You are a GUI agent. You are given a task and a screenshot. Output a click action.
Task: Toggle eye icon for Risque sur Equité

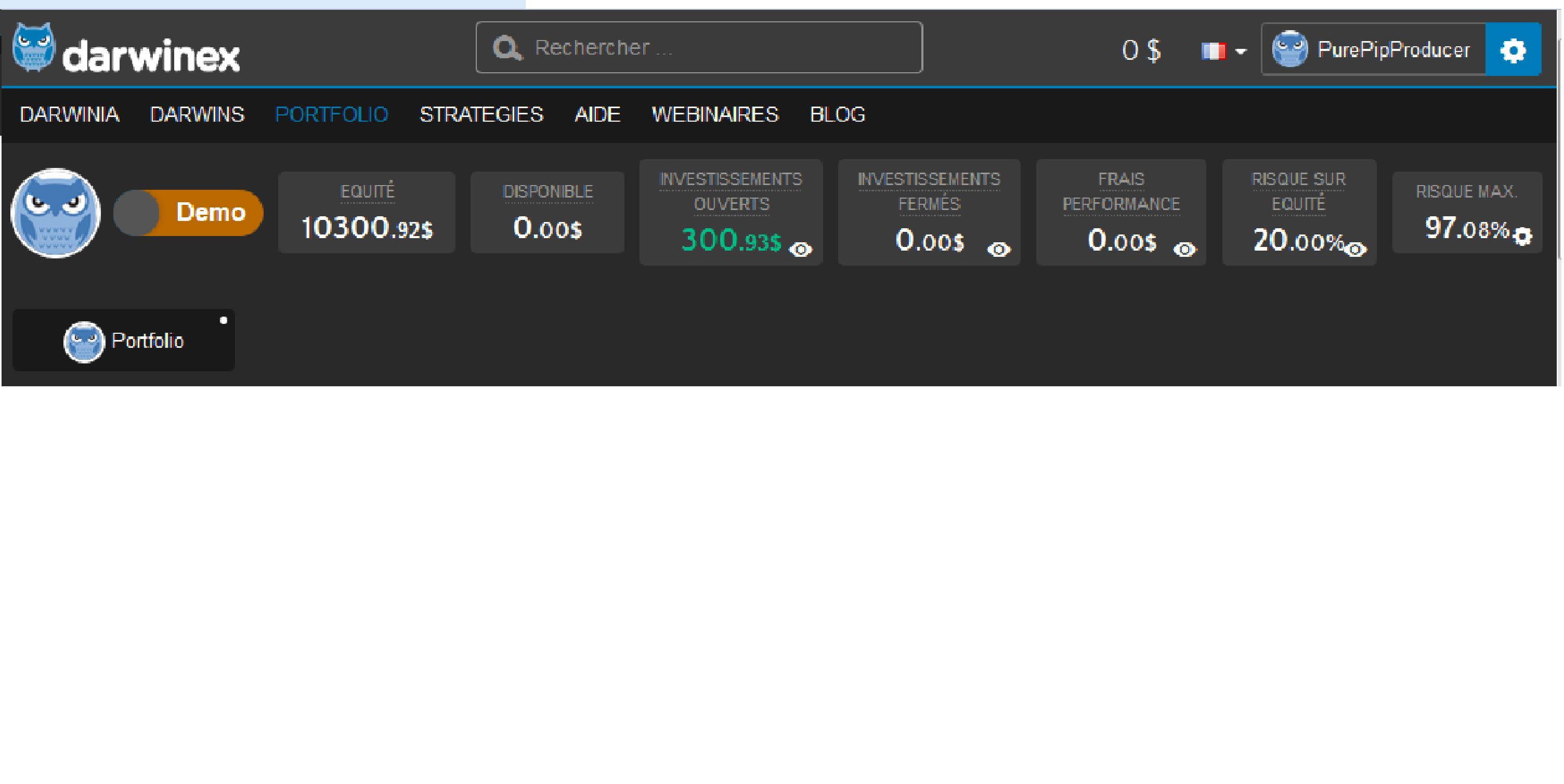[x=1356, y=249]
